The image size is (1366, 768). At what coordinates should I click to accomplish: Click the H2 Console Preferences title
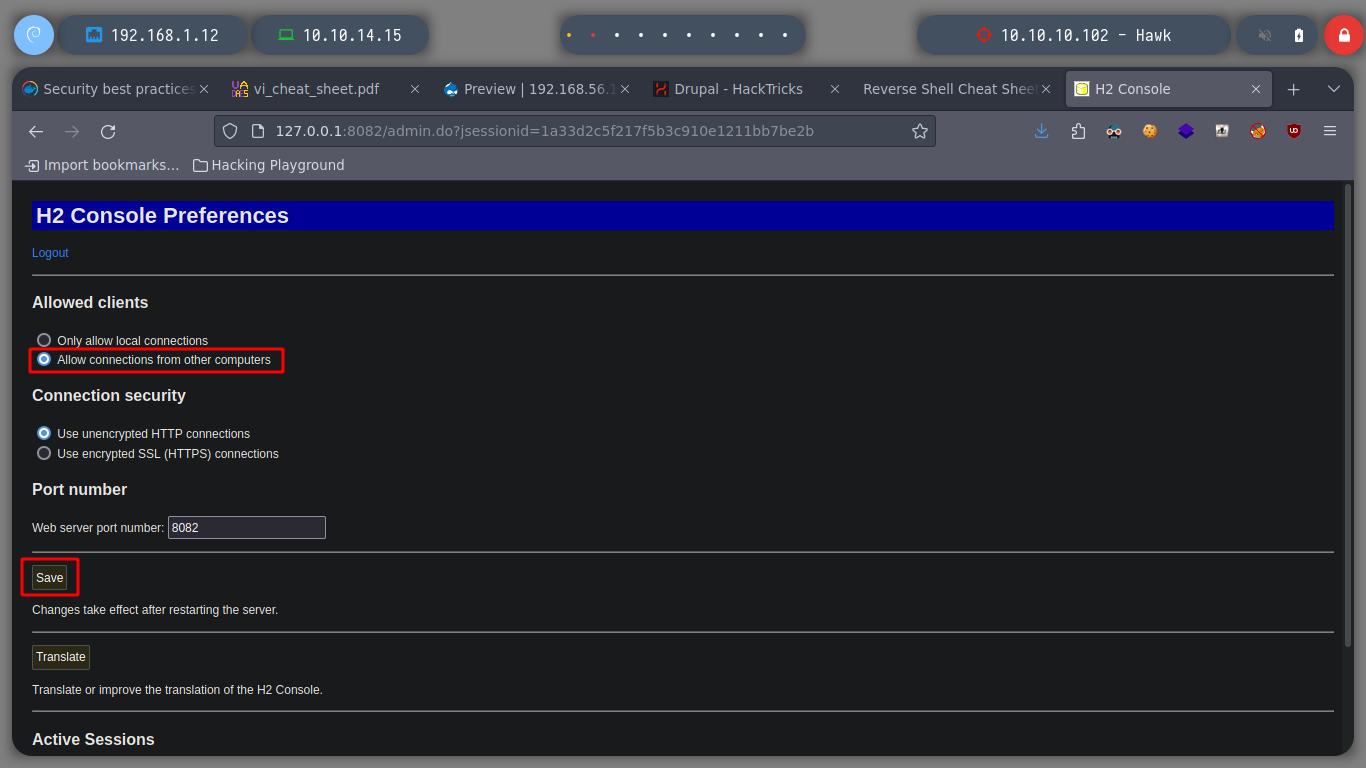pyautogui.click(x=162, y=216)
